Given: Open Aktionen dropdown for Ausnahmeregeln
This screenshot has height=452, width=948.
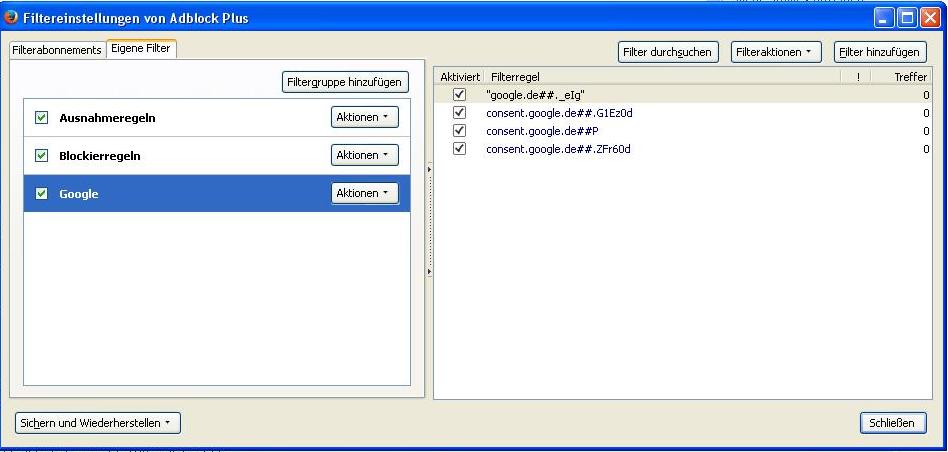Looking at the screenshot, I should (x=365, y=117).
